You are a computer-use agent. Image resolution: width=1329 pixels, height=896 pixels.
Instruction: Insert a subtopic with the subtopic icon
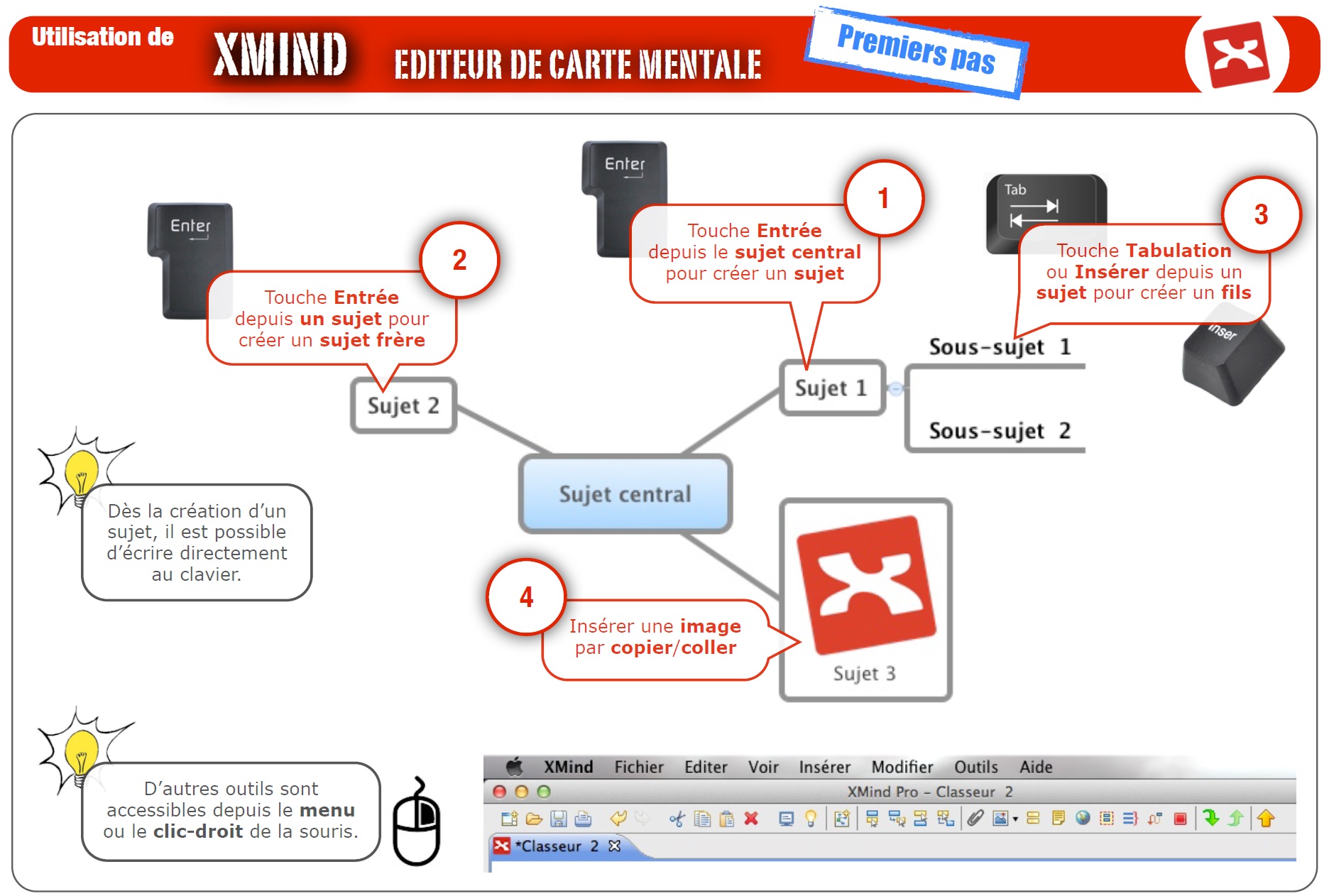pos(897,819)
